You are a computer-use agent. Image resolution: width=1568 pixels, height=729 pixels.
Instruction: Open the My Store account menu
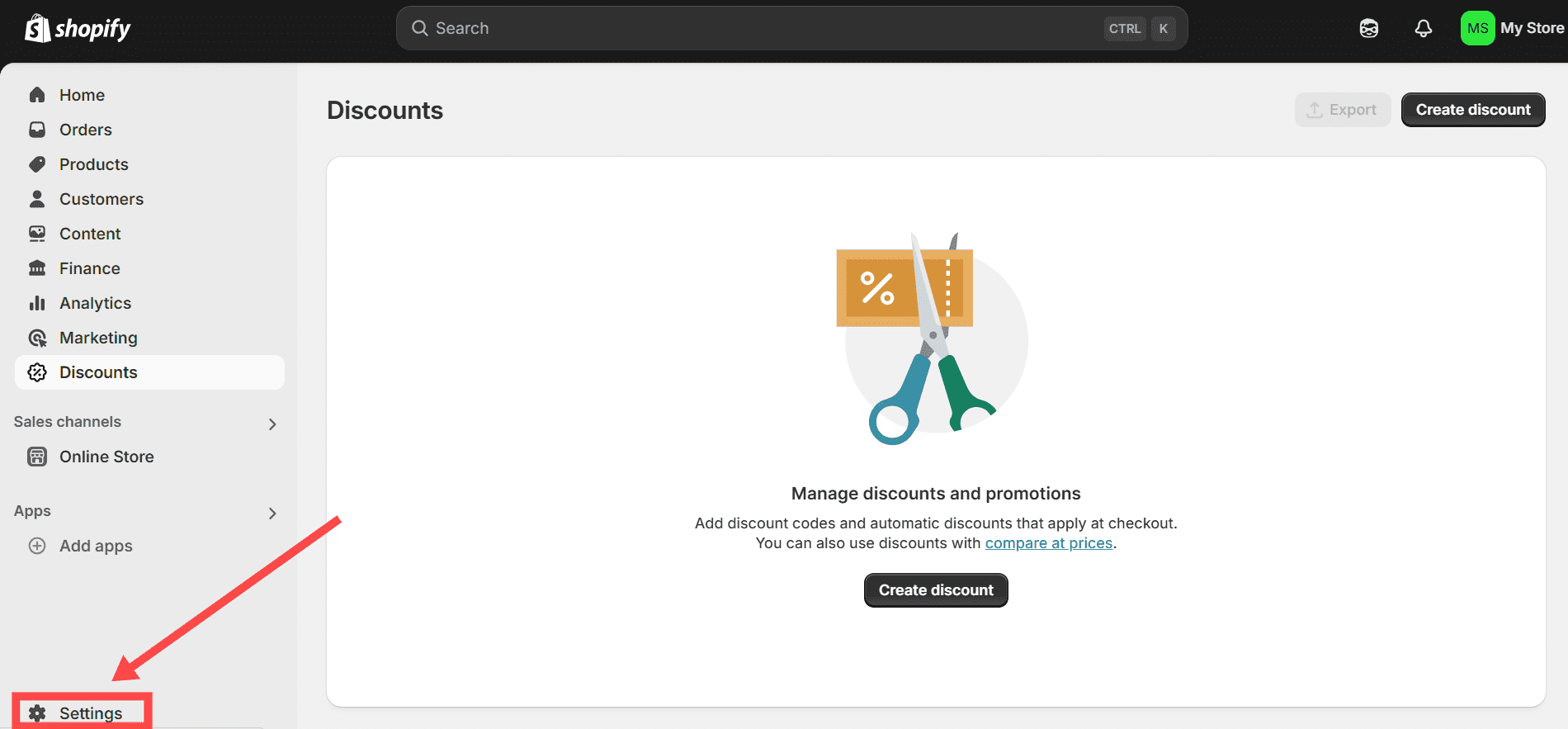point(1512,29)
